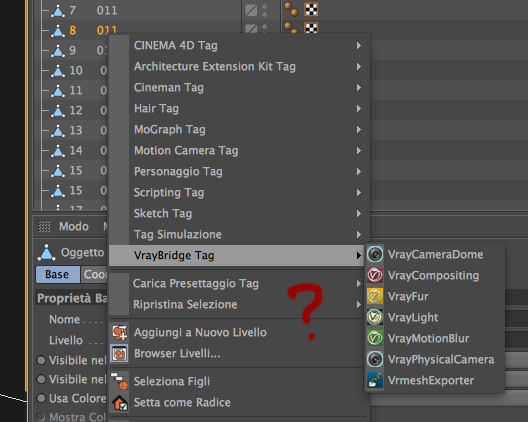Toggle the Visibile nell'editor radio dot, upper one
Viewport: 528px width, 422px height.
41,360
